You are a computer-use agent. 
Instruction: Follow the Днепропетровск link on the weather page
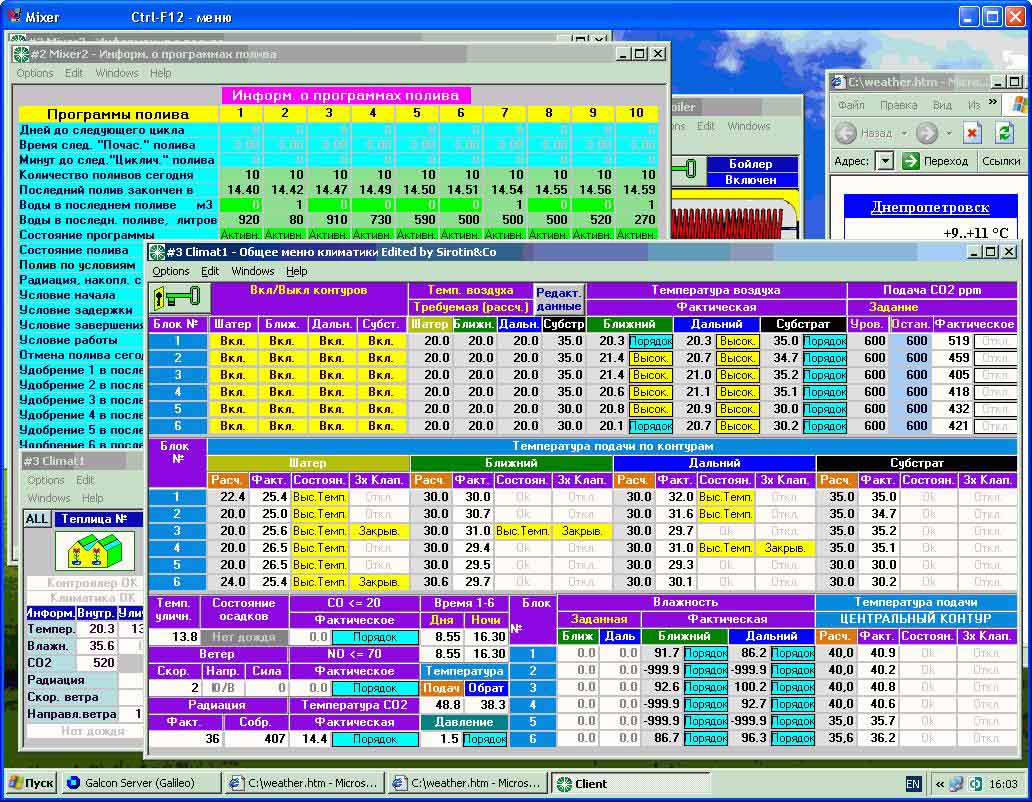point(930,207)
